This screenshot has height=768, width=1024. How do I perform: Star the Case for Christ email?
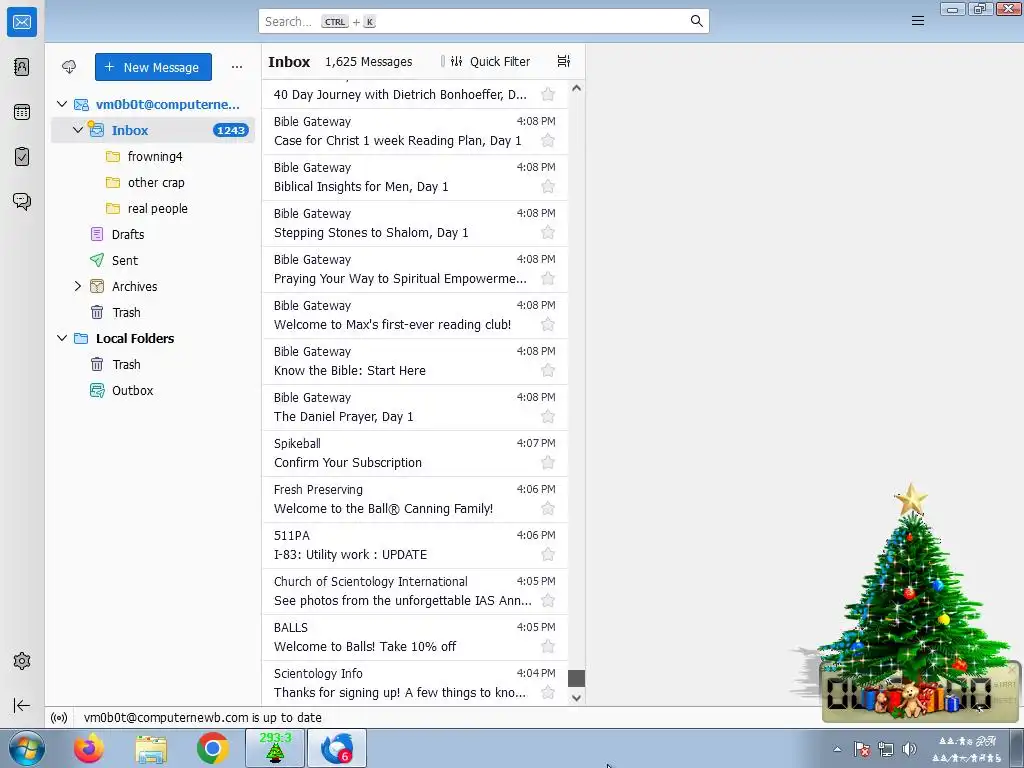(548, 141)
